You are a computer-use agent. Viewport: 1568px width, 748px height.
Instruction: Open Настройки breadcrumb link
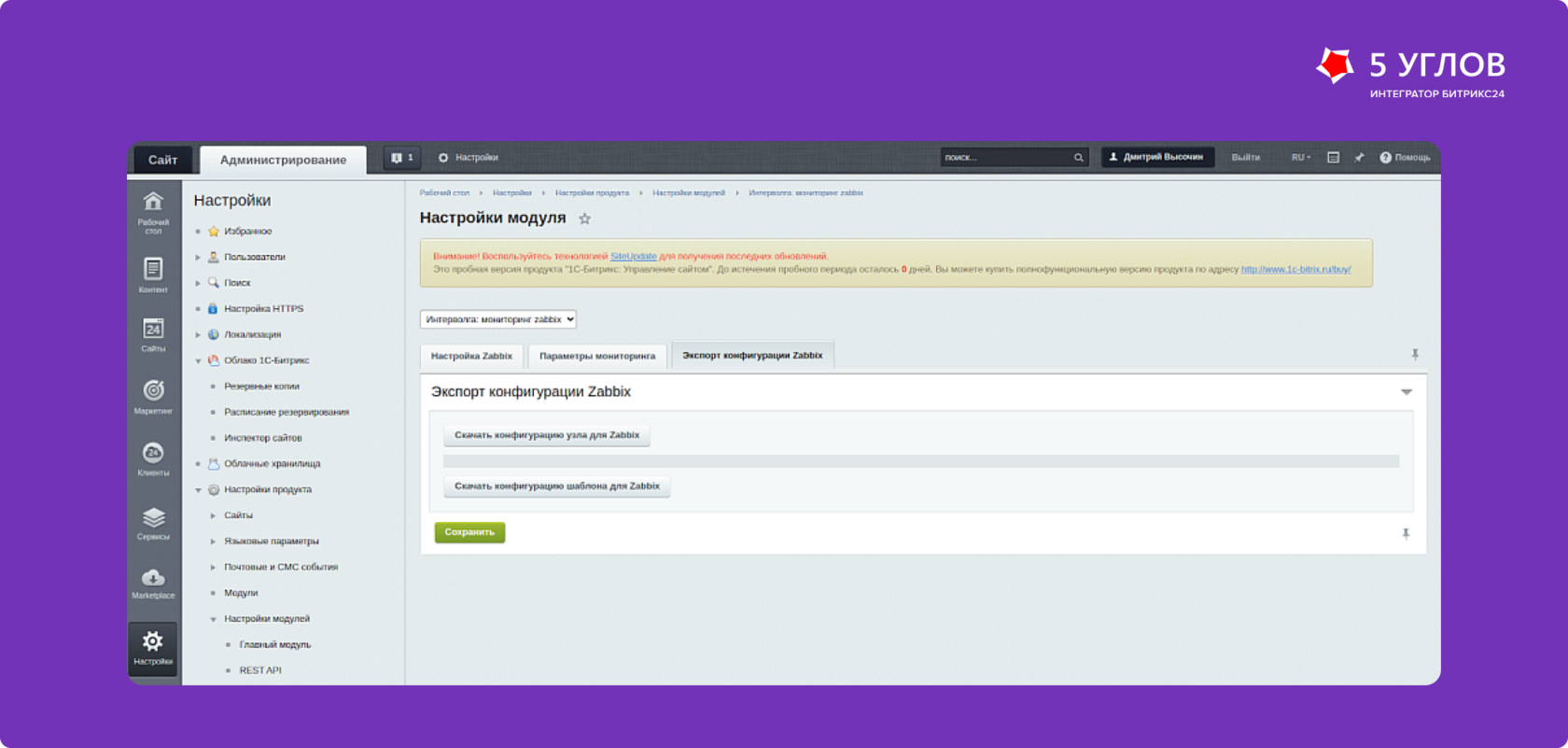pos(512,193)
